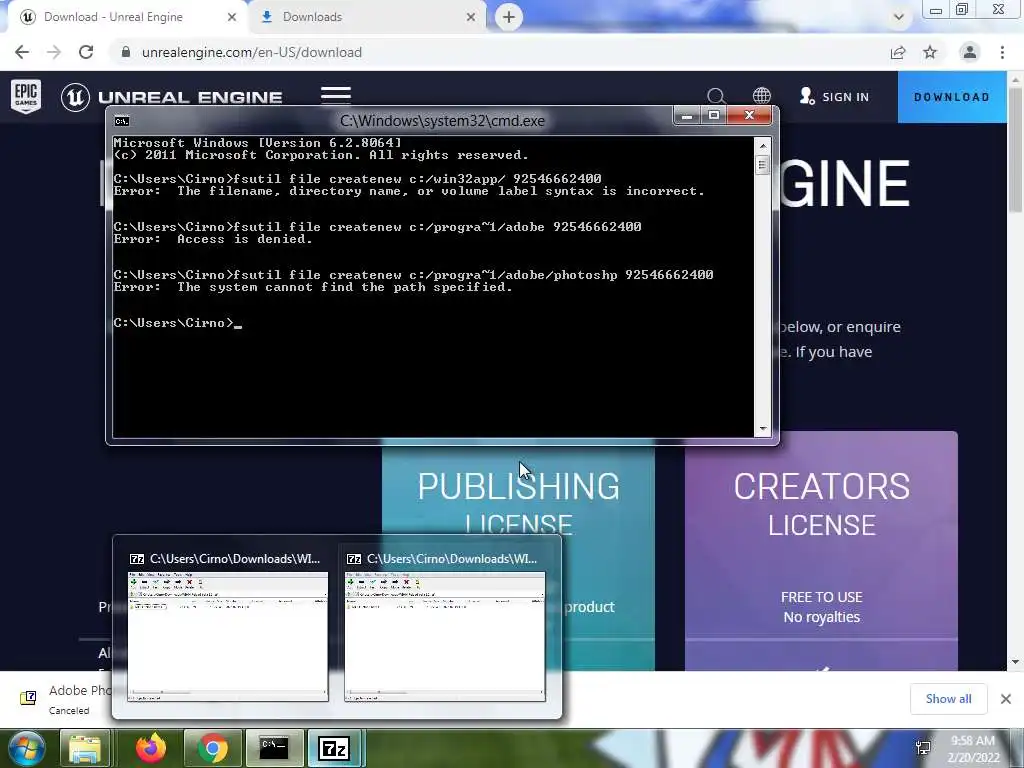
Task: Click the cmd window scrollbar thumb
Action: (x=762, y=165)
